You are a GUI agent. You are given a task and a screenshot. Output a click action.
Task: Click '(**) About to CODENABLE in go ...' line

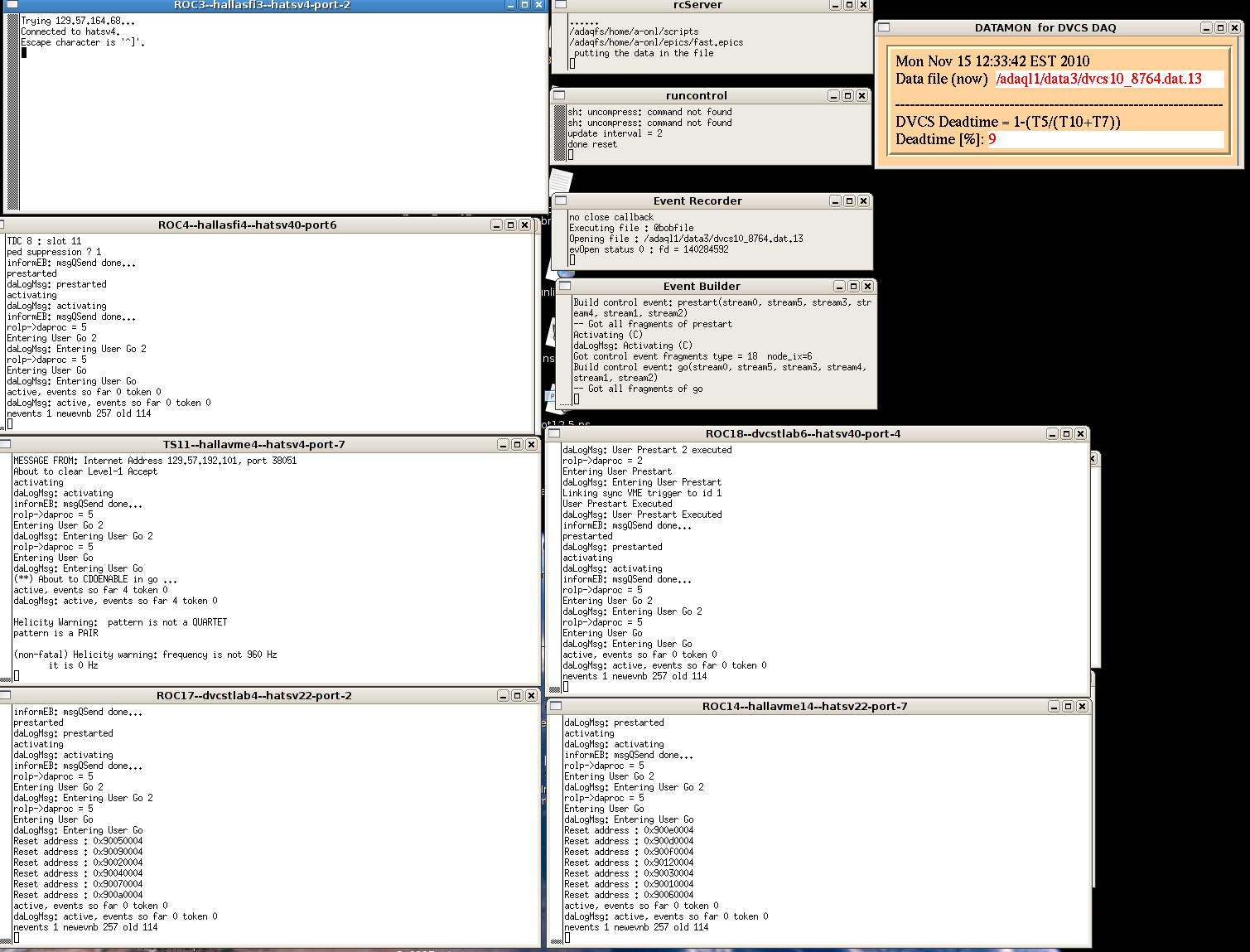[95, 579]
